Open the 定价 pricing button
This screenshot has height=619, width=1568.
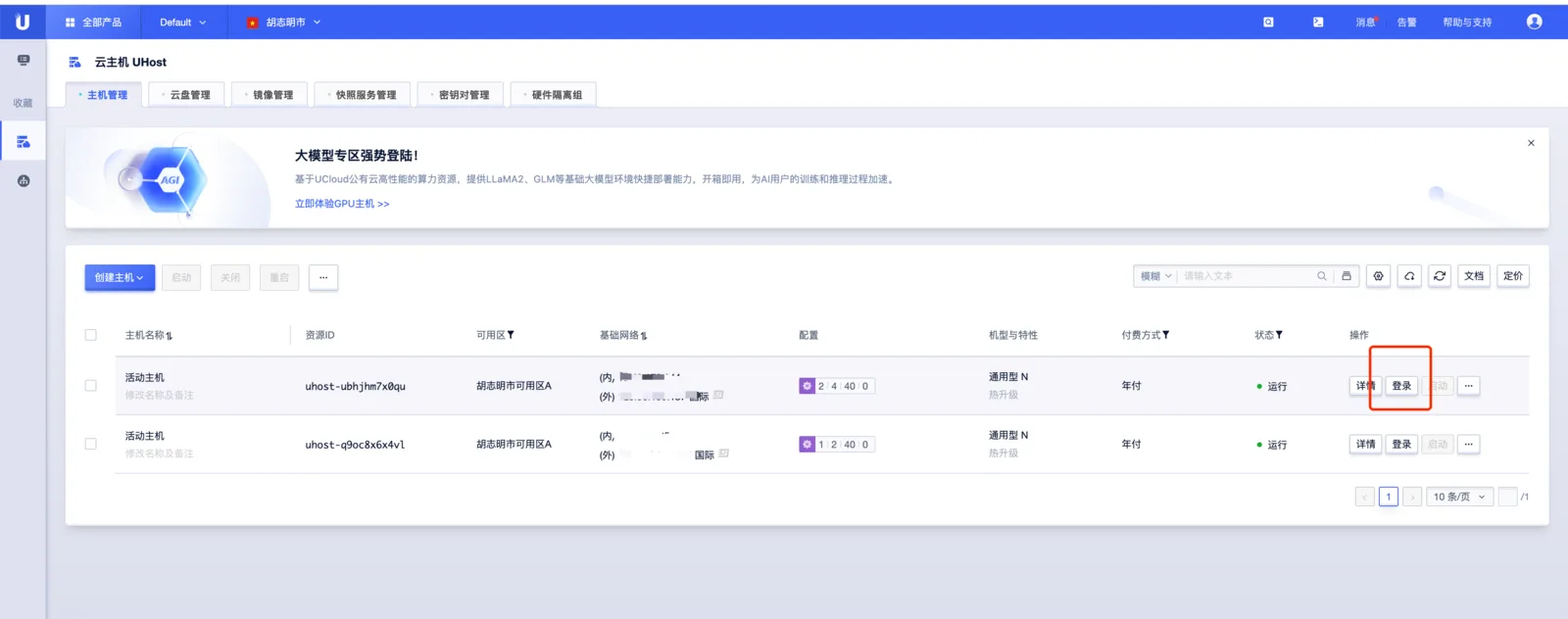click(1513, 276)
